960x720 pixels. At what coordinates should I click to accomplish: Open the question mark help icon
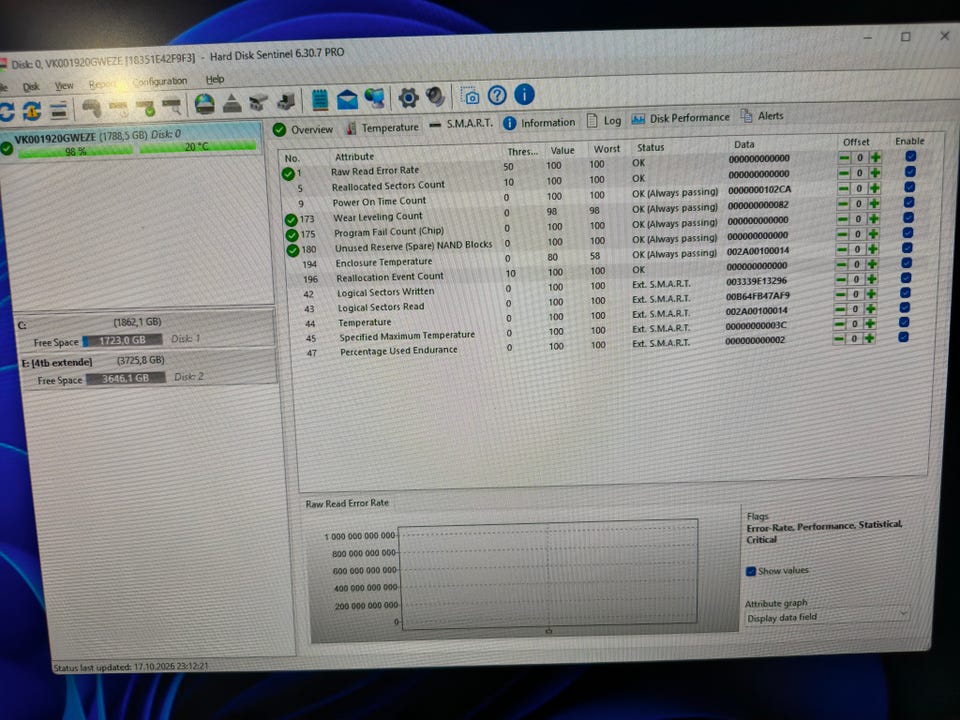[x=497, y=96]
